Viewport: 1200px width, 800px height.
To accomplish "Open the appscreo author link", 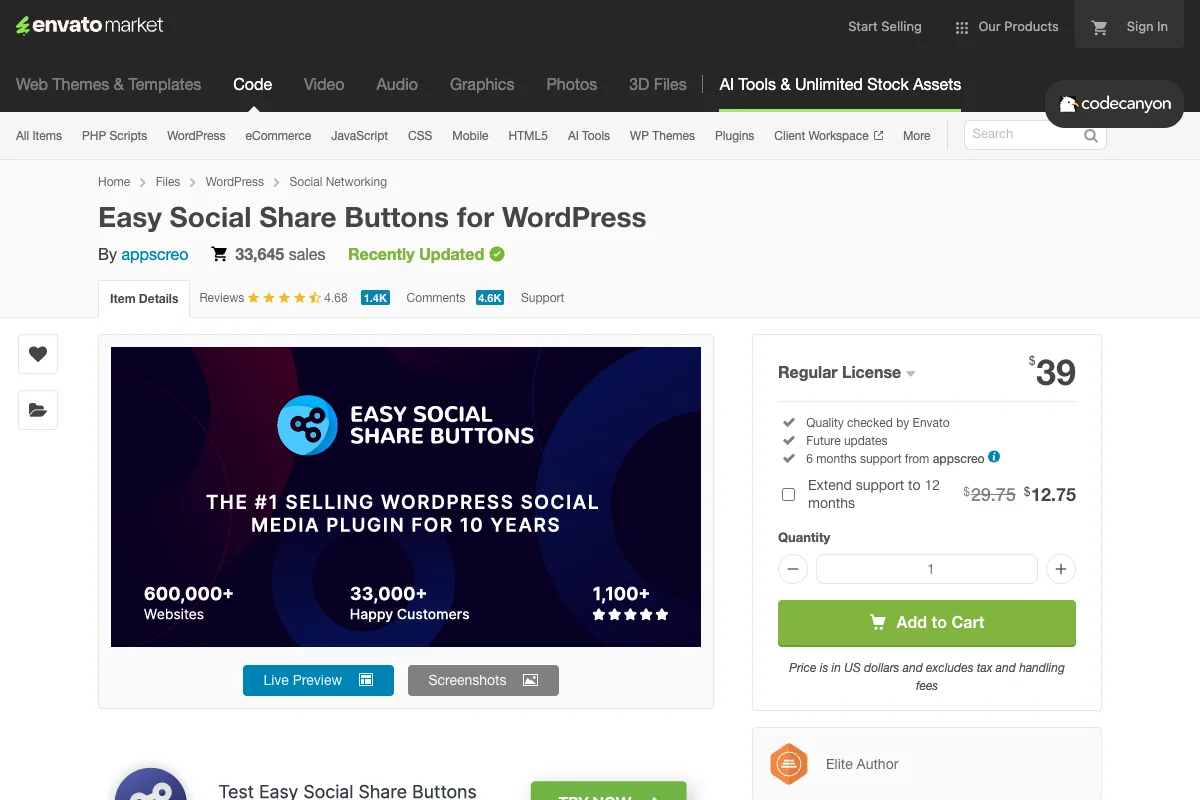I will point(155,255).
